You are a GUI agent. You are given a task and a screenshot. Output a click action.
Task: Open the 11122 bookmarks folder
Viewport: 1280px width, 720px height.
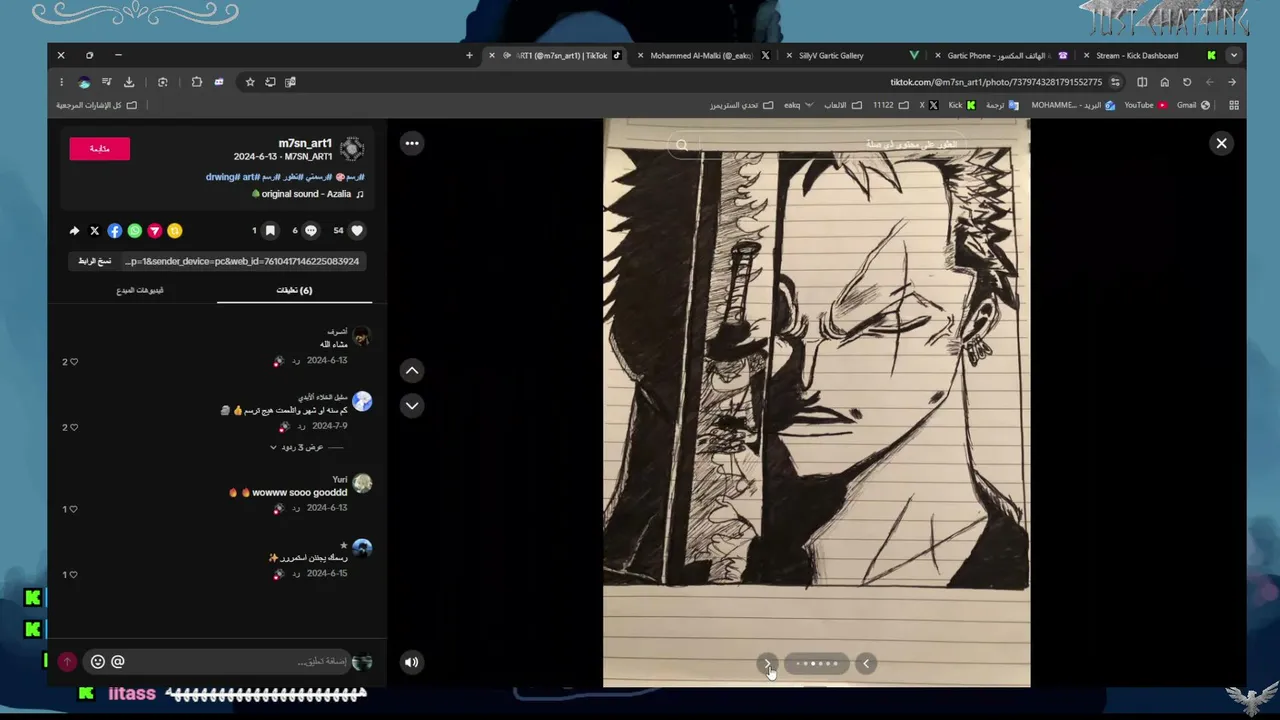point(891,105)
